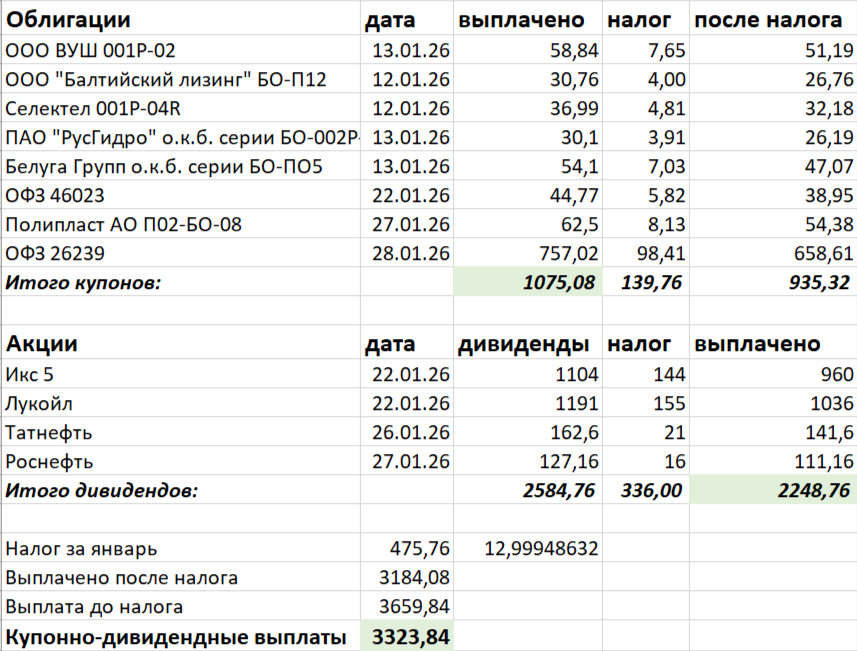Click the Налог за январь label
This screenshot has height=651, width=857.
(181, 548)
